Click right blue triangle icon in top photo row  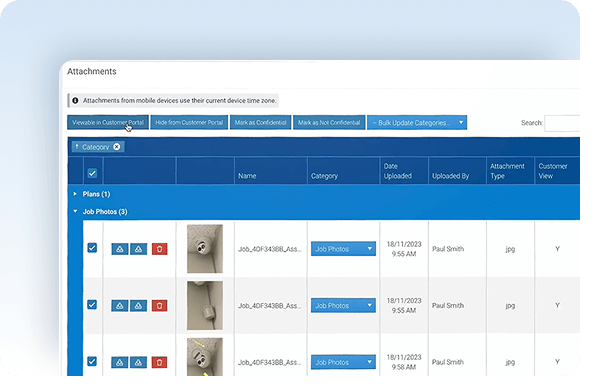(x=139, y=249)
